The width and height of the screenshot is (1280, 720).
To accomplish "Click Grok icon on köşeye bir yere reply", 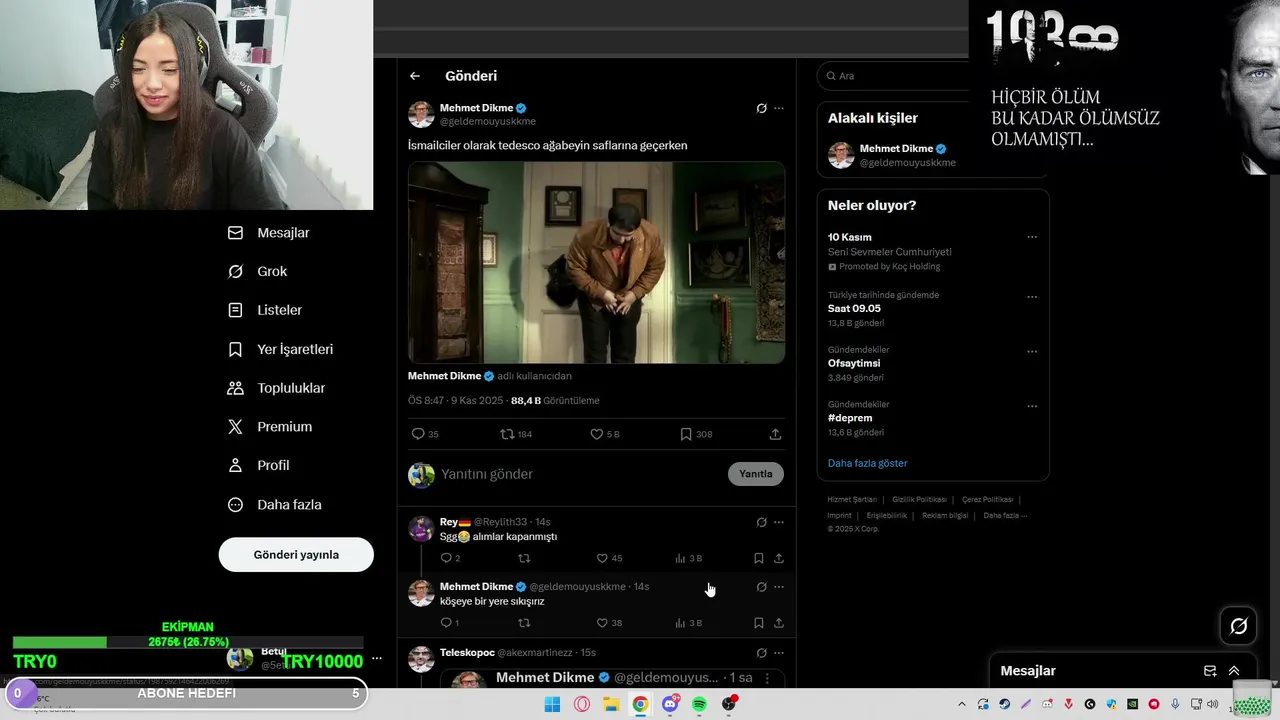I will [761, 587].
